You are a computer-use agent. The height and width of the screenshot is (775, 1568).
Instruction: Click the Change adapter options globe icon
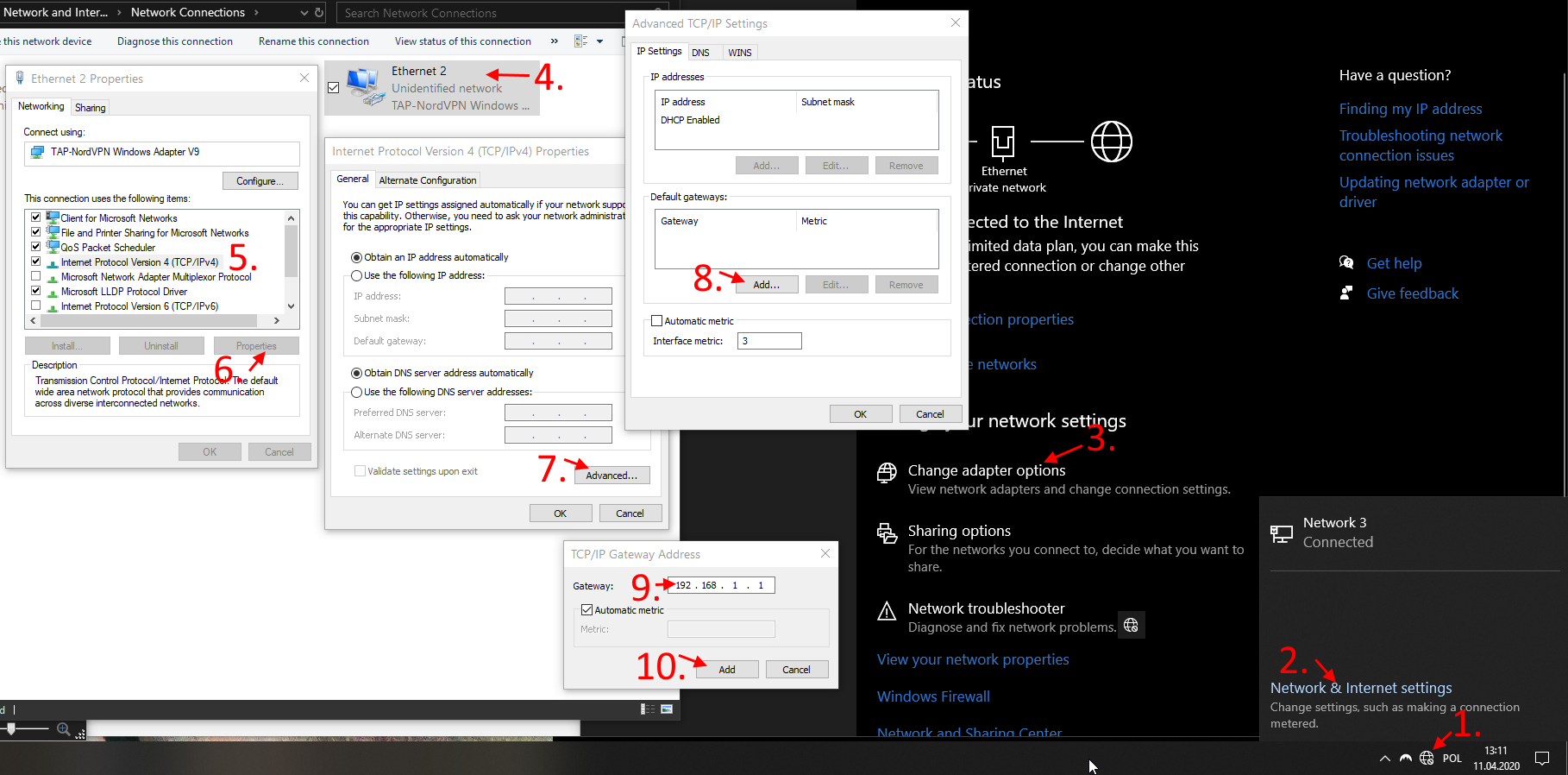coord(887,472)
